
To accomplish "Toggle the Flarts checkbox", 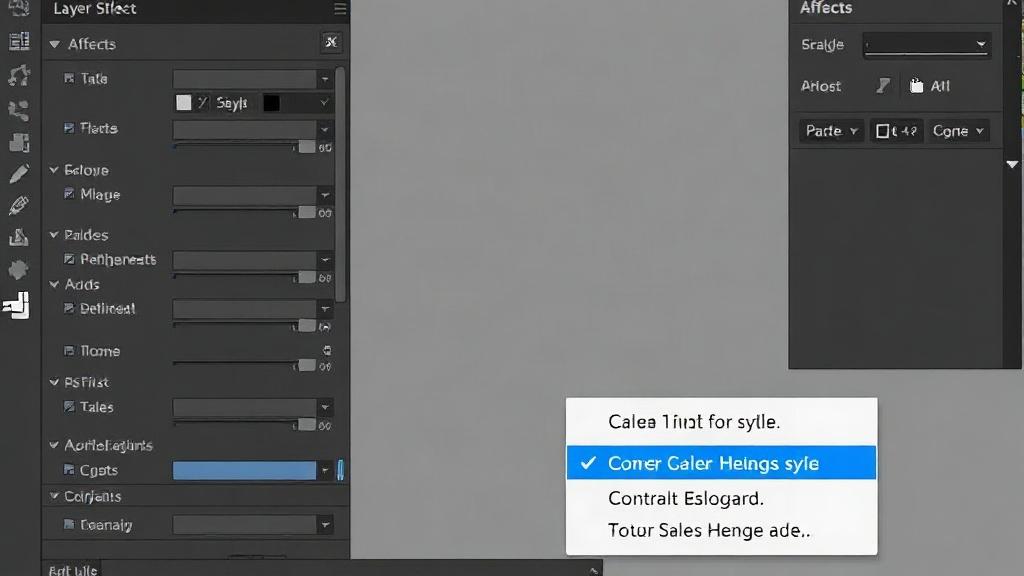I will click(x=69, y=128).
